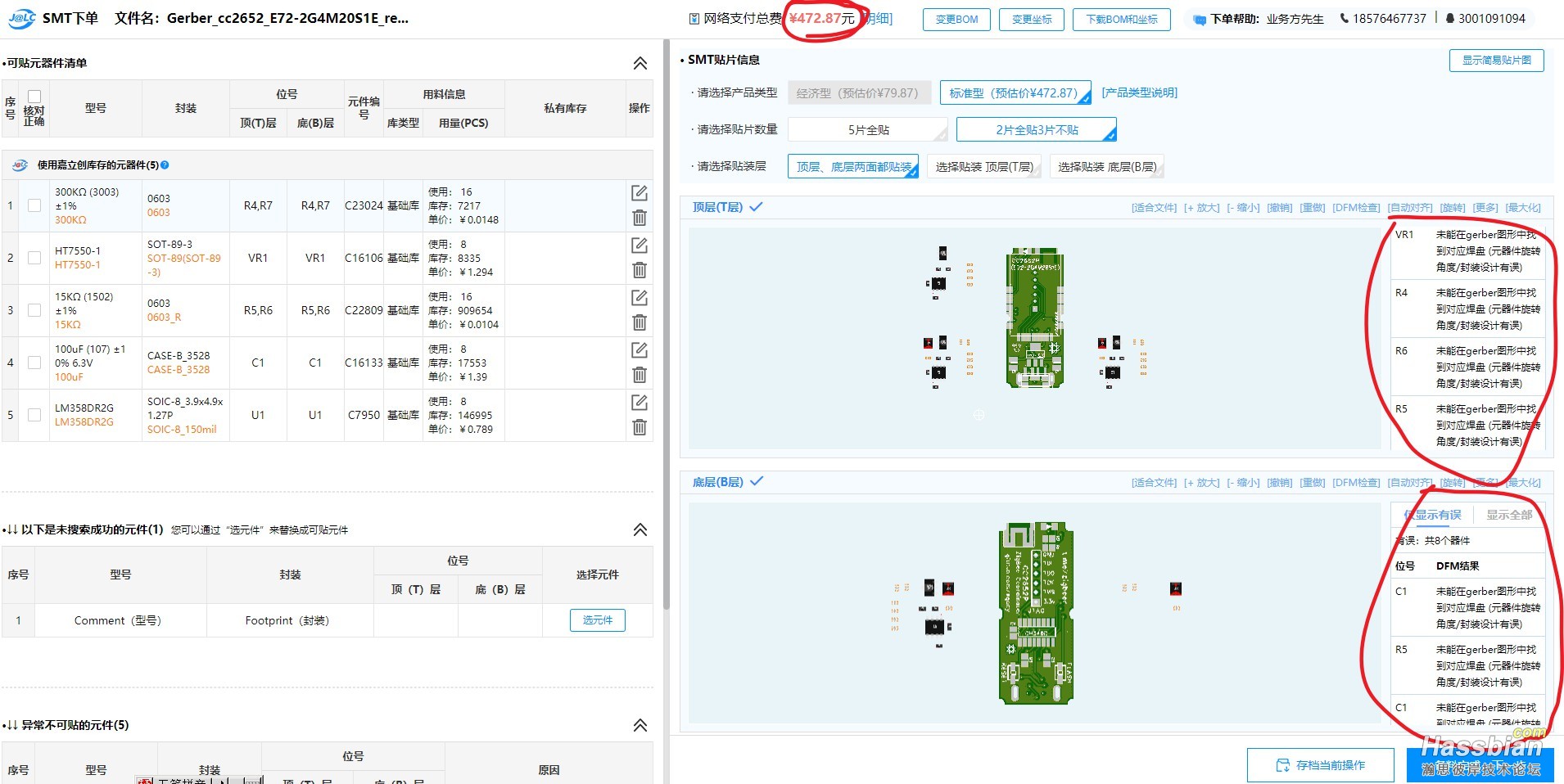Image resolution: width=1564 pixels, height=784 pixels.
Task: Click the 下载BOM和坐标 button
Action: pyautogui.click(x=1122, y=20)
